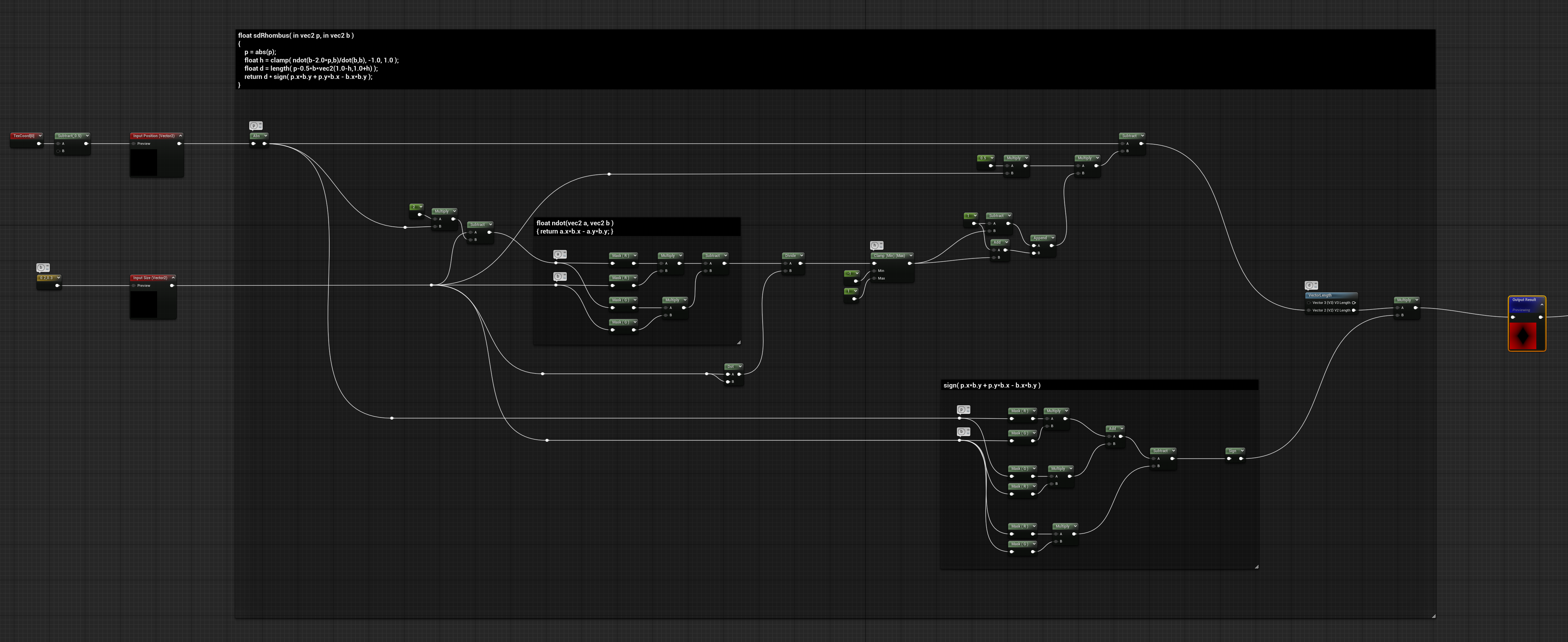Click the Dot node B input pin
The width and height of the screenshot is (1568, 642).
coord(728,382)
